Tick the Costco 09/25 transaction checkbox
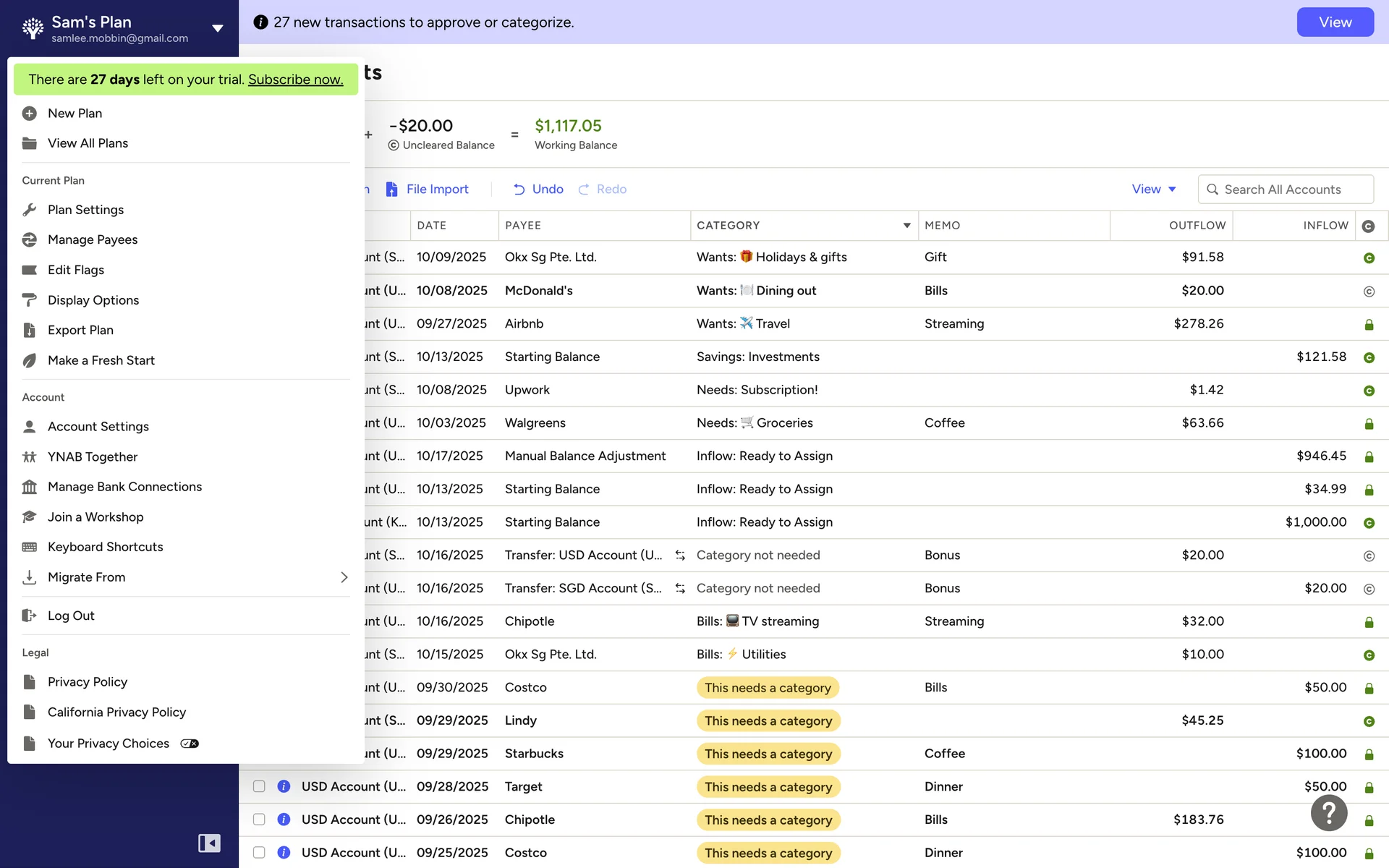Image resolution: width=1389 pixels, height=868 pixels. (x=259, y=853)
